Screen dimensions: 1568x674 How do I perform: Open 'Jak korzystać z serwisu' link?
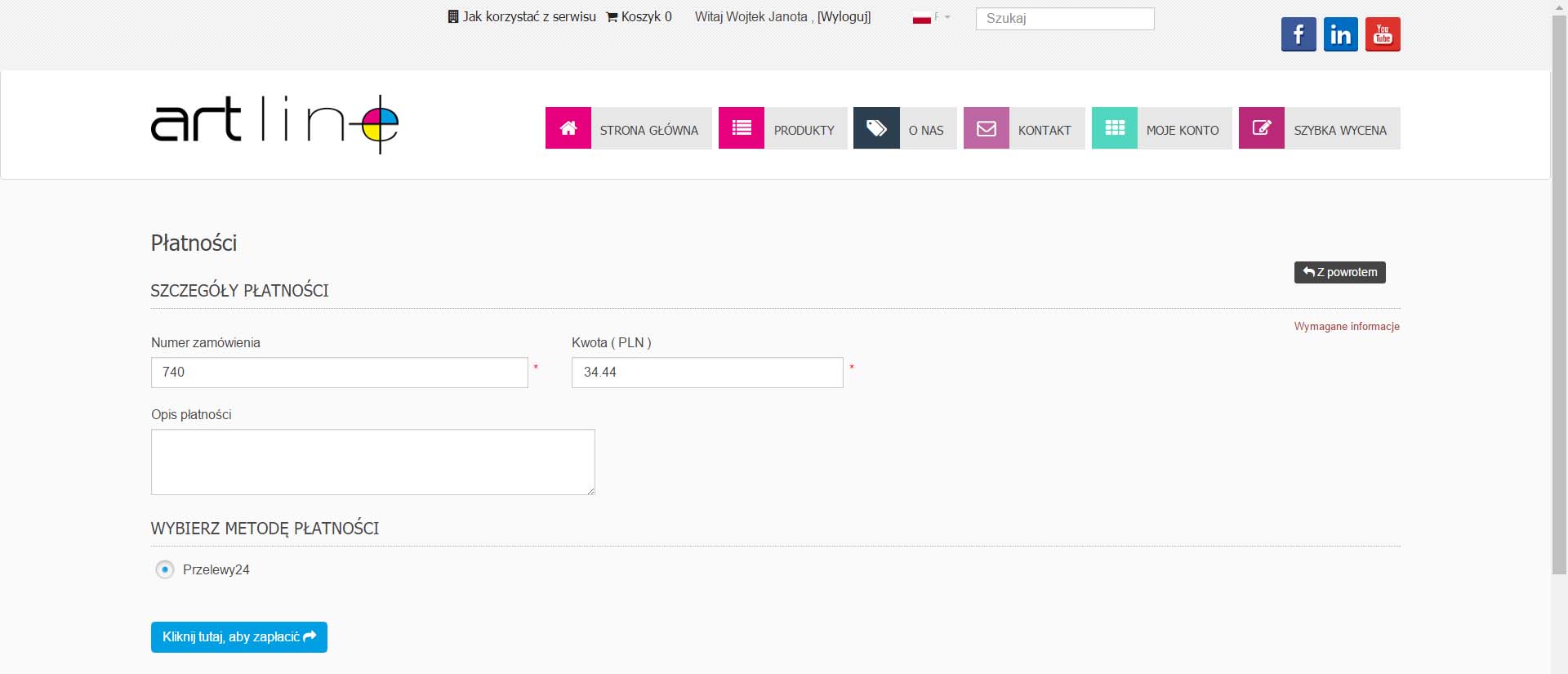(x=523, y=16)
